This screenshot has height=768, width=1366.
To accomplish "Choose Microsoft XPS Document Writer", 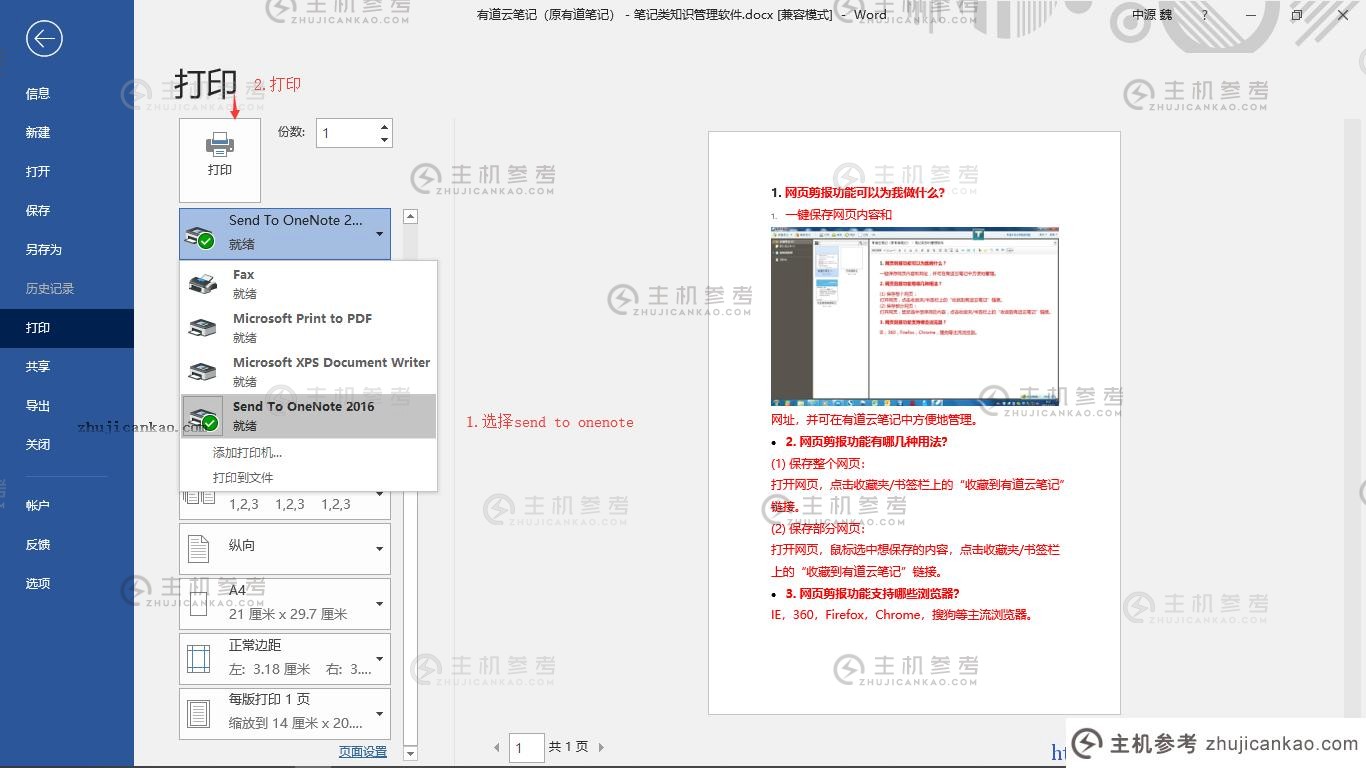I will [308, 371].
